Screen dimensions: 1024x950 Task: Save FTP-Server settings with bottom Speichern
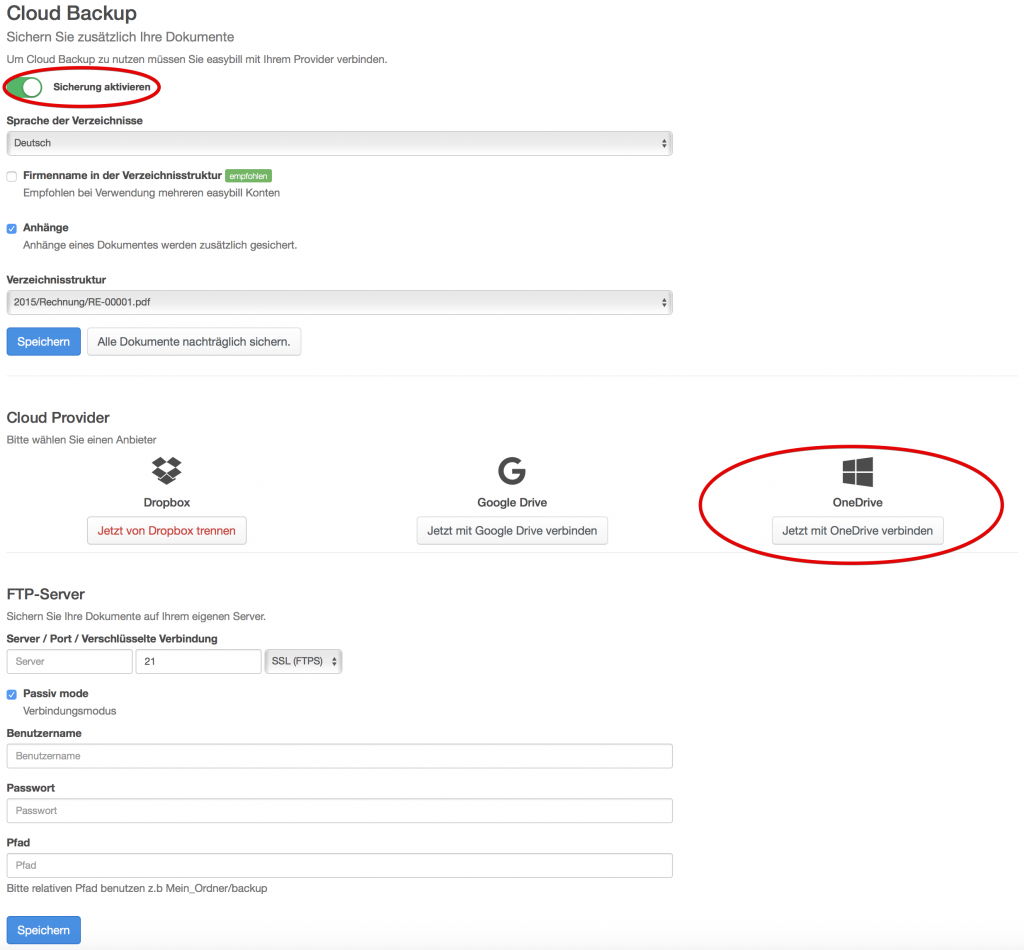[x=44, y=930]
